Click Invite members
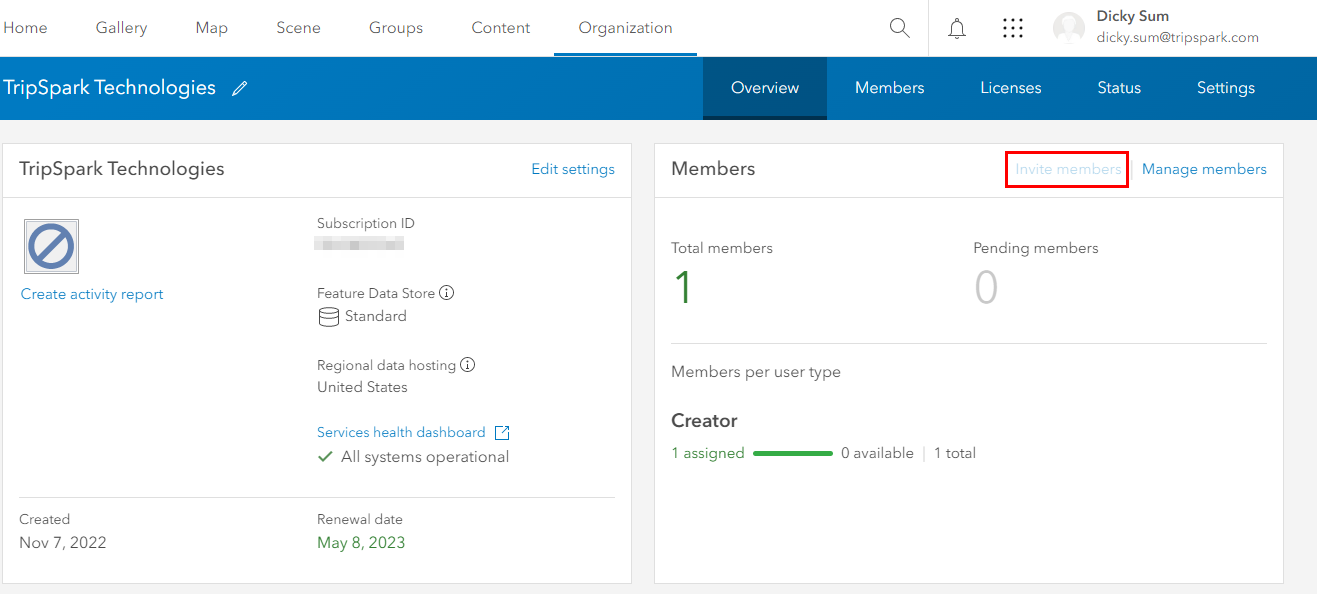 point(1066,169)
